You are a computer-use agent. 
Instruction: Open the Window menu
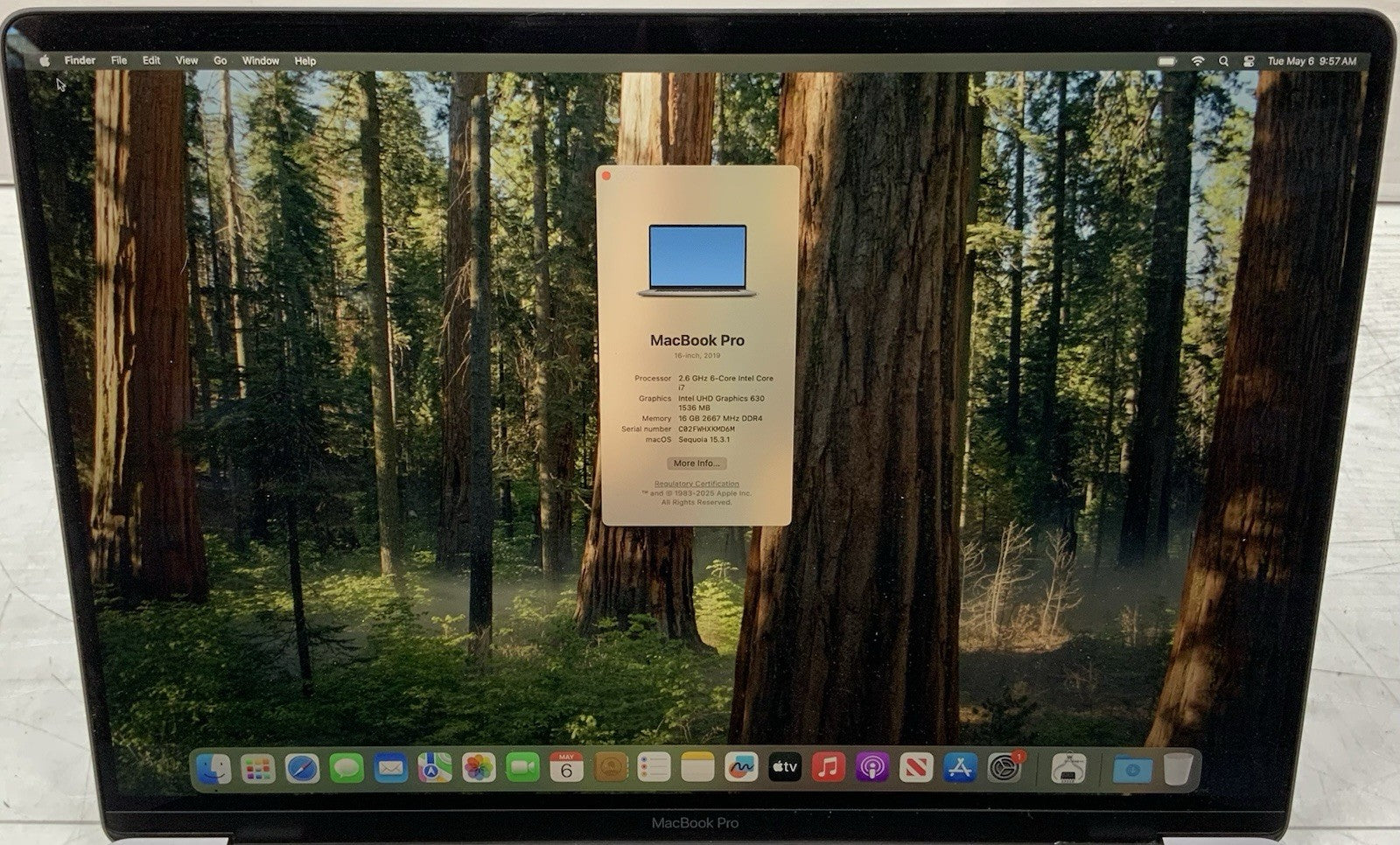pos(260,60)
